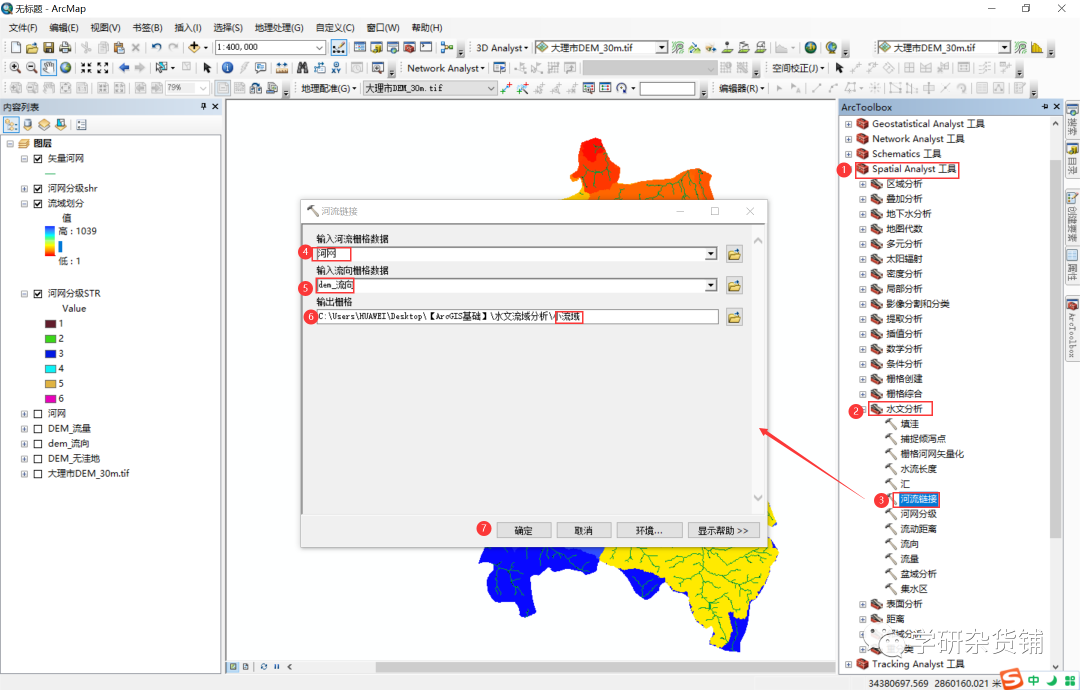Open the input flow direction raster dropdown
This screenshot has width=1080, height=690.
coord(711,285)
